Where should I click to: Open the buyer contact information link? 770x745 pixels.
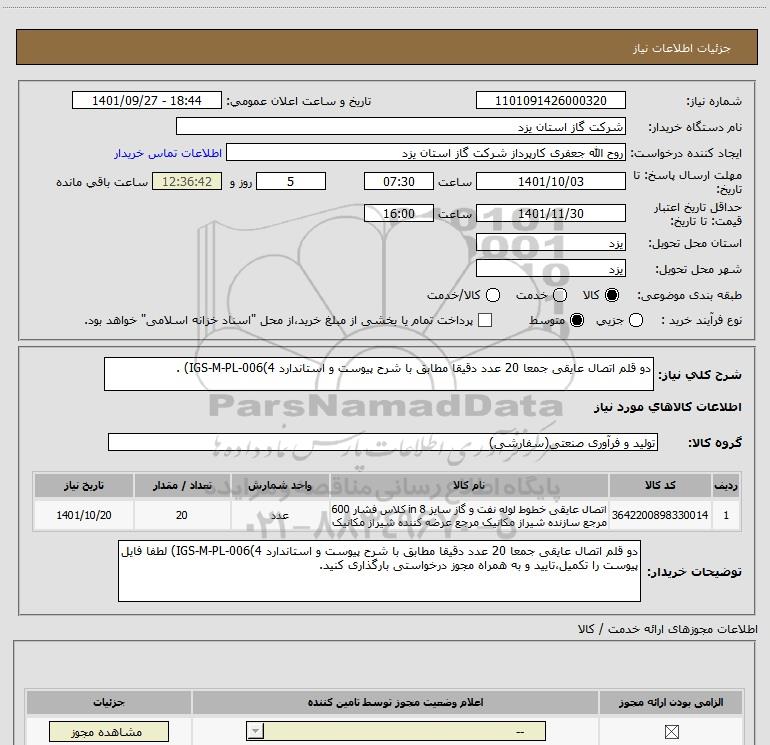[168, 153]
